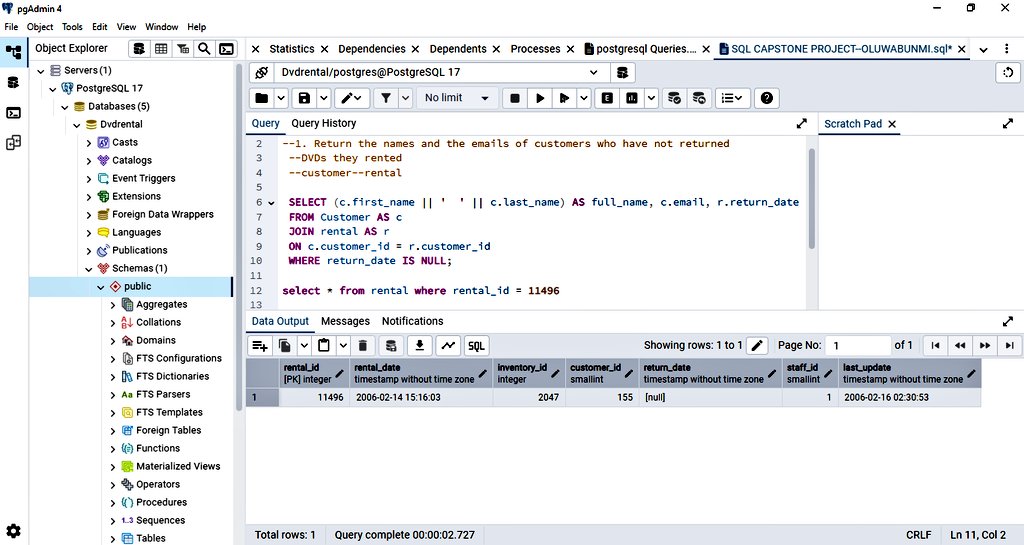1024x545 pixels.
Task: Collapse the PostgreSQL 17 node
Action: pos(53,89)
